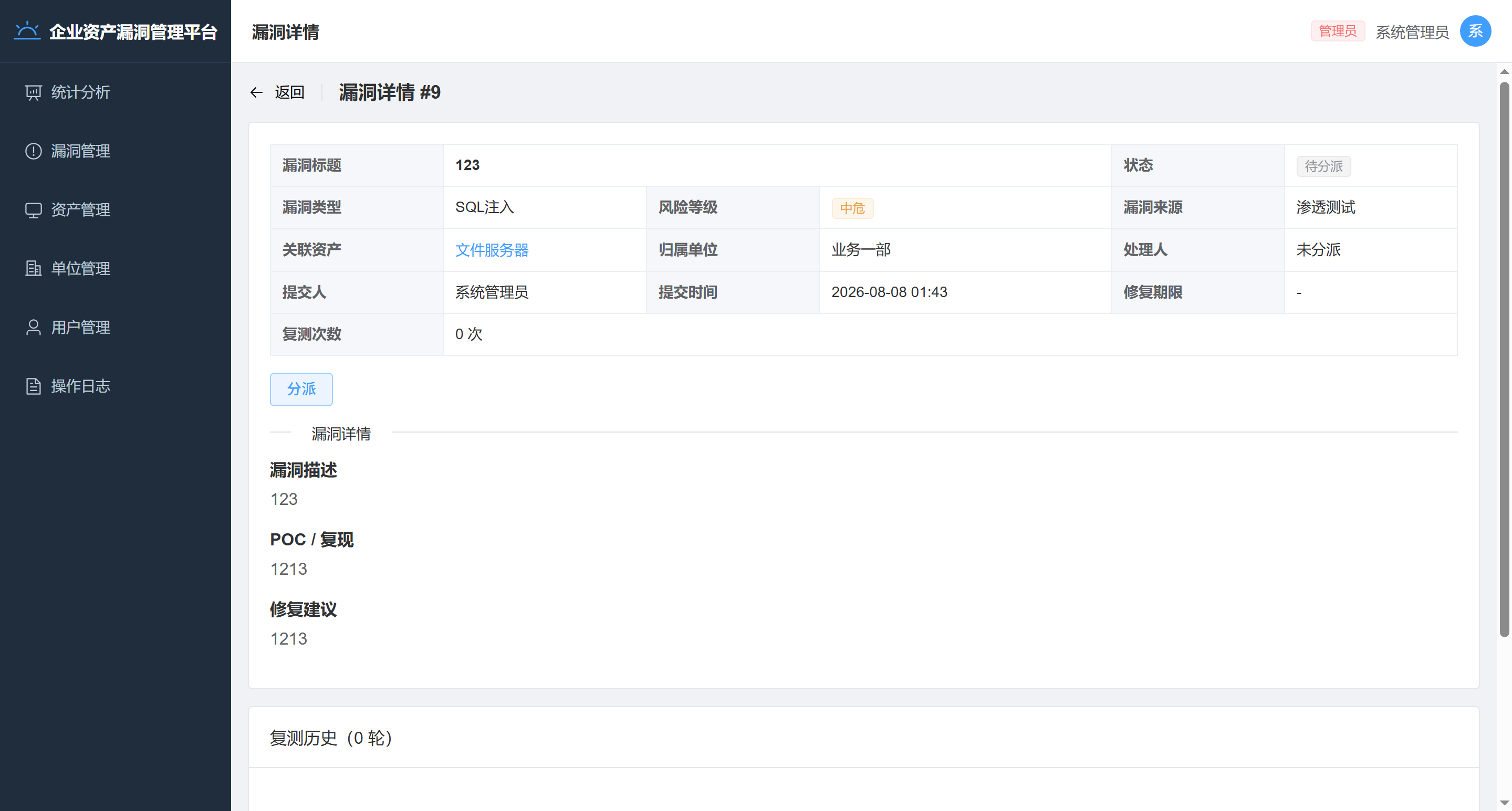Screen dimensions: 1512x811
Task: Click the 提交人 label cell
Action: [356, 292]
